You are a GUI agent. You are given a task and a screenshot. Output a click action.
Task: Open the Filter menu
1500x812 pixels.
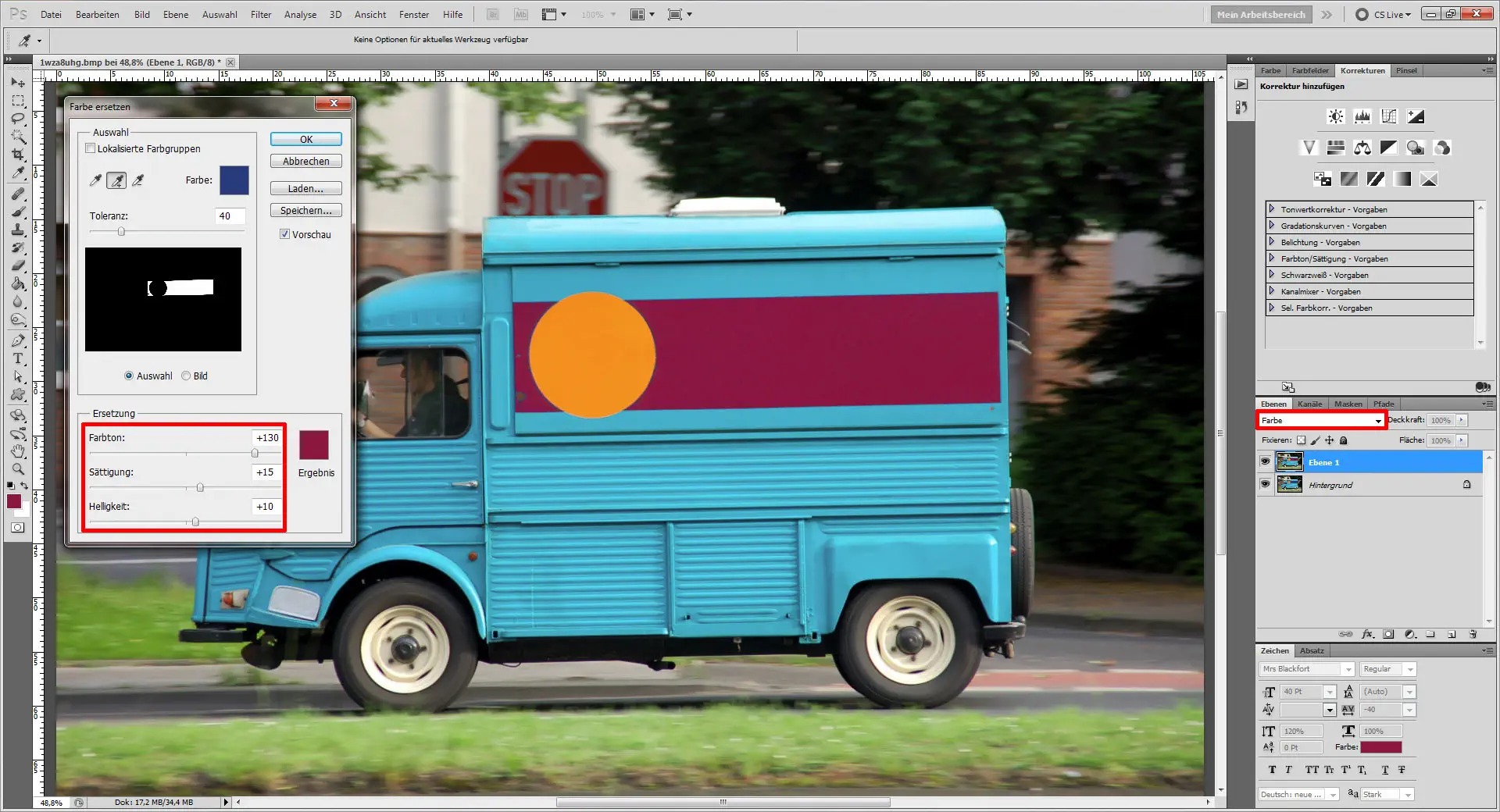[261, 14]
